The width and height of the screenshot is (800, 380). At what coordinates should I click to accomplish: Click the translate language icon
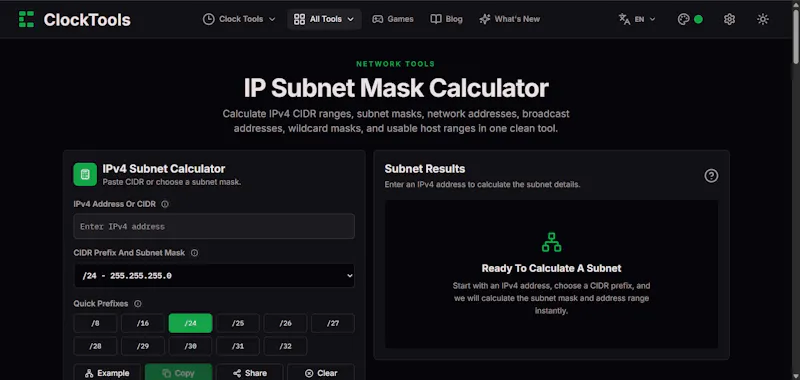pyautogui.click(x=624, y=19)
